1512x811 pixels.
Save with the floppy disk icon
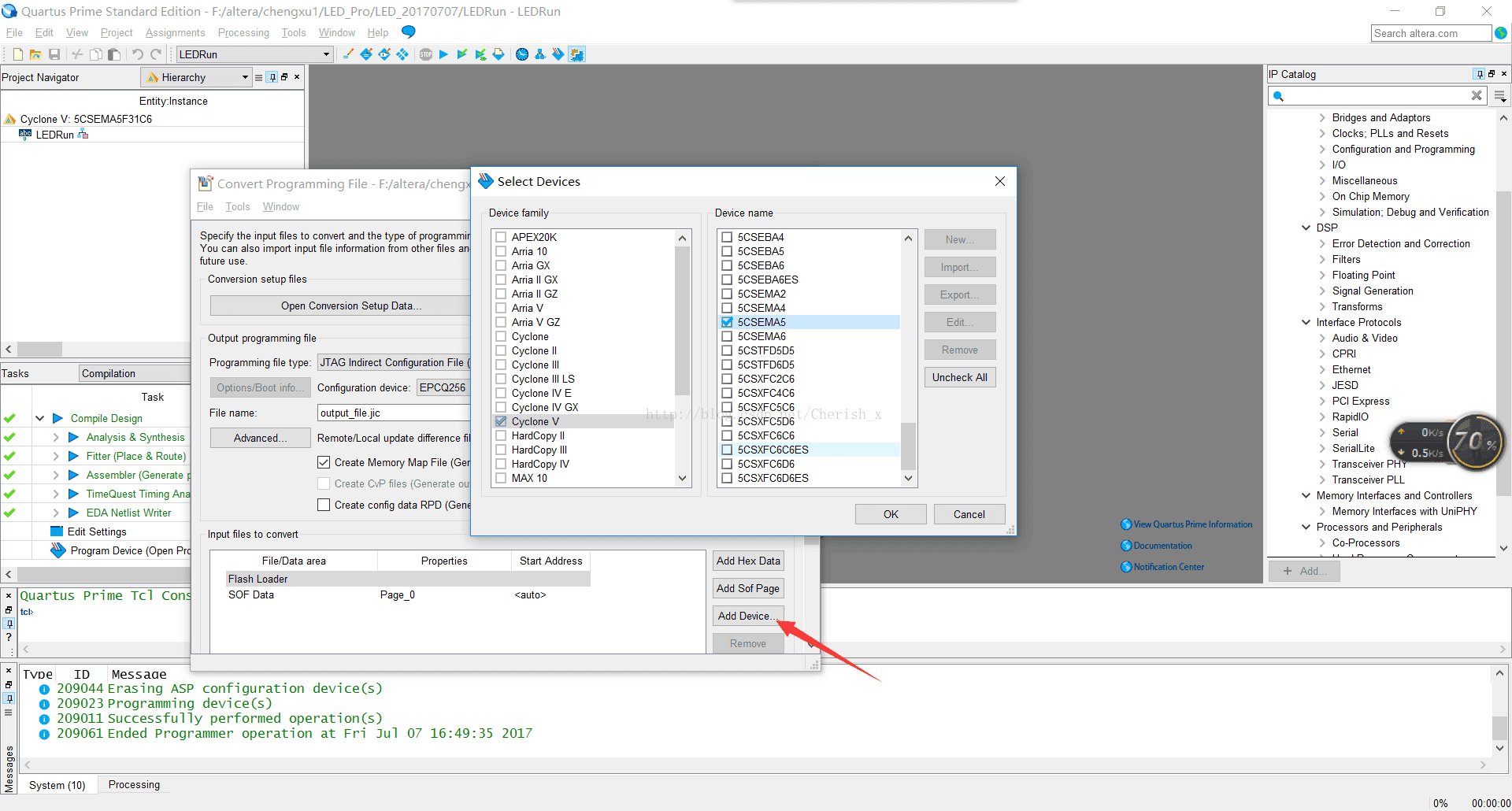tap(54, 54)
